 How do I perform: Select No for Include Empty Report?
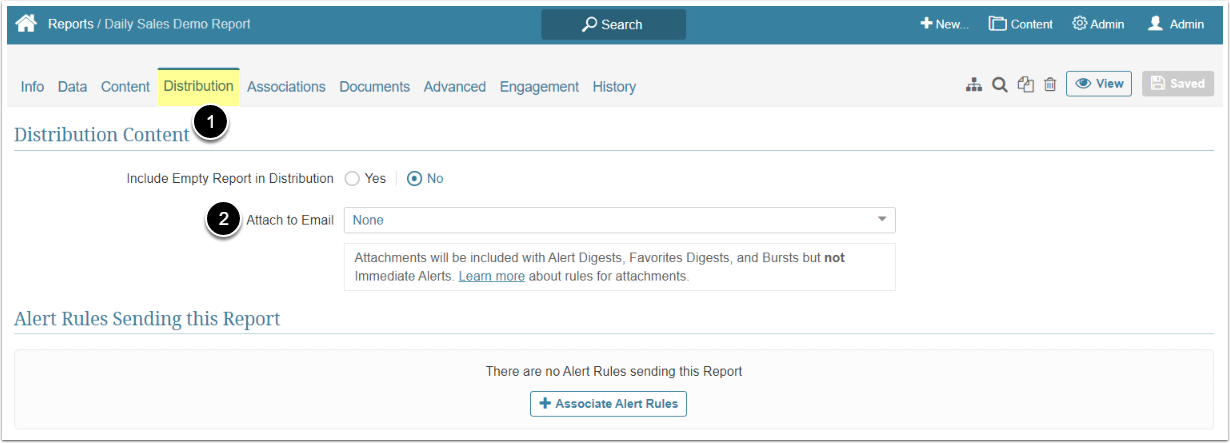pos(414,179)
